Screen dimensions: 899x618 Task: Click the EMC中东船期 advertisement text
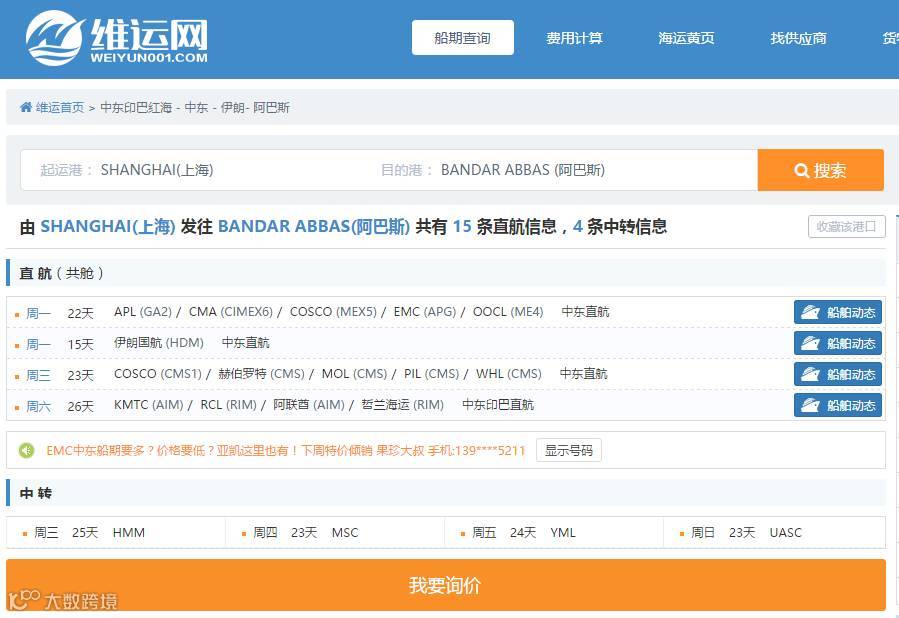[286, 451]
